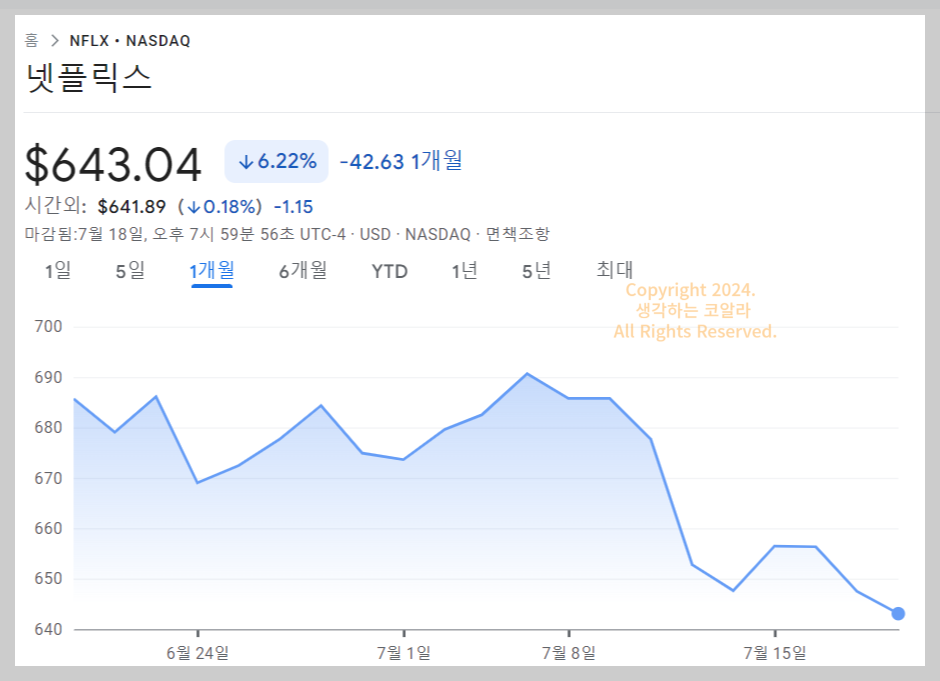The image size is (940, 681).
Task: Click the breadcrumb chevron after 홈
Action: [55, 41]
